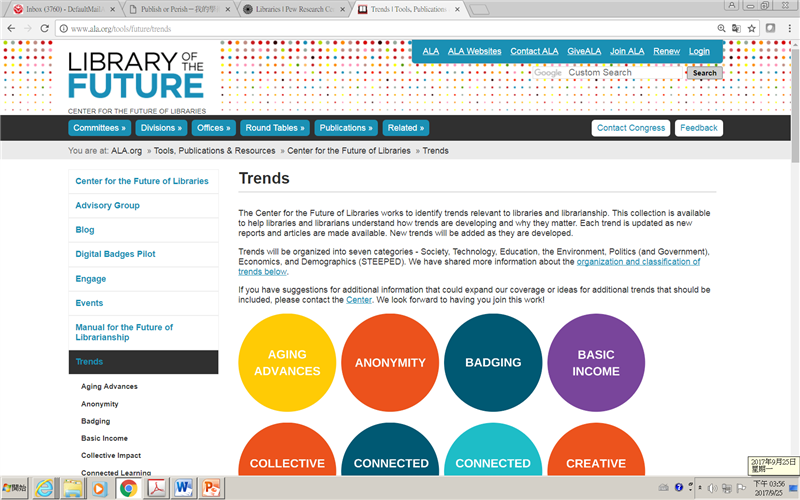Screen dimensions: 800x500
Task: Expand the Divisions dropdown menu
Action: [x=162, y=128]
